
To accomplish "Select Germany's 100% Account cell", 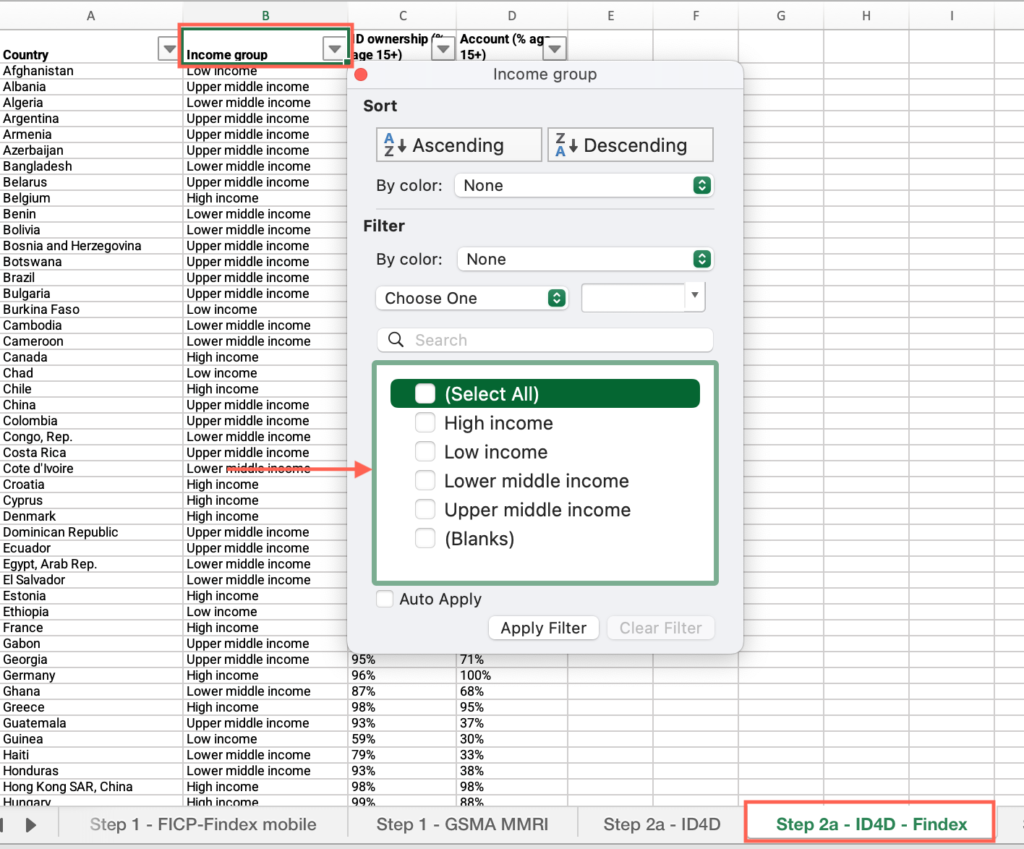I will click(512, 675).
